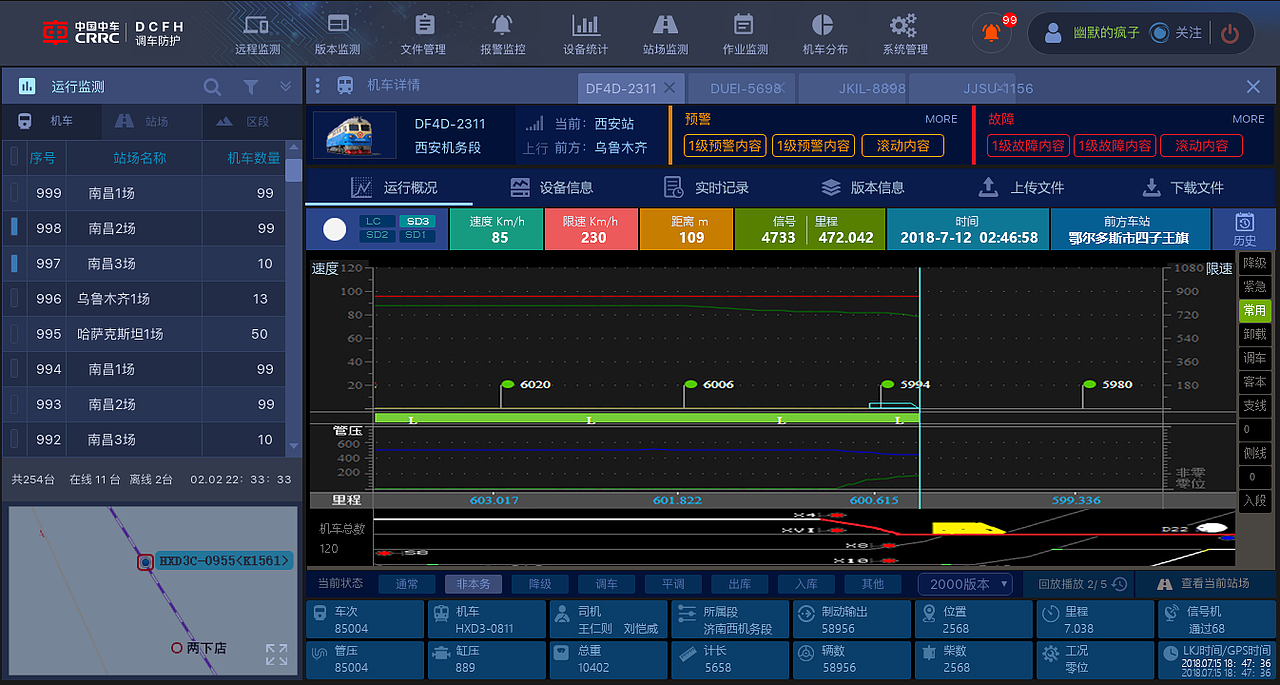
Task: Click 紧急 button on right sidebar
Action: click(x=1254, y=287)
